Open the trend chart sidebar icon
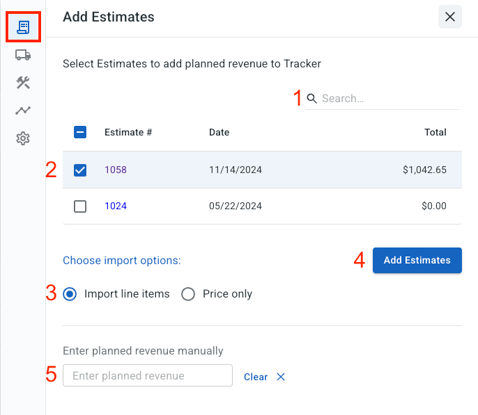 tap(23, 110)
